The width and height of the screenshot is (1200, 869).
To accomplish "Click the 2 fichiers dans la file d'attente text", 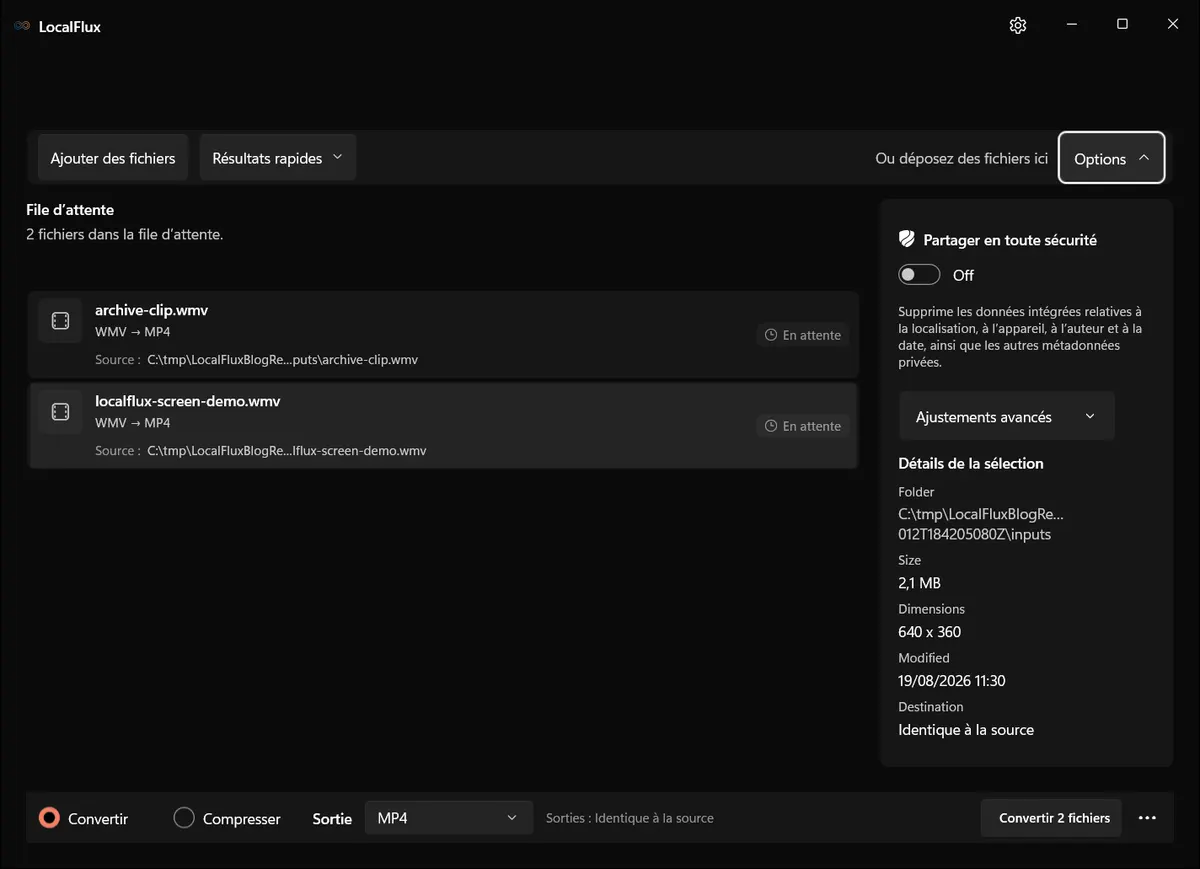I will click(x=124, y=235).
